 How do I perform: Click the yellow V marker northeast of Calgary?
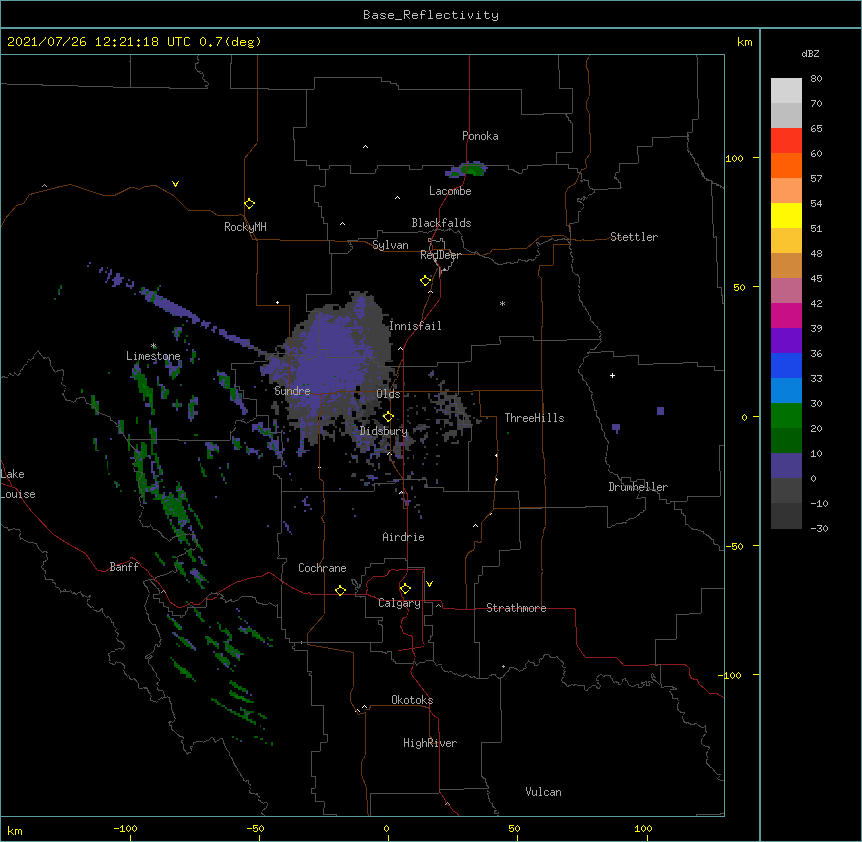pyautogui.click(x=429, y=584)
